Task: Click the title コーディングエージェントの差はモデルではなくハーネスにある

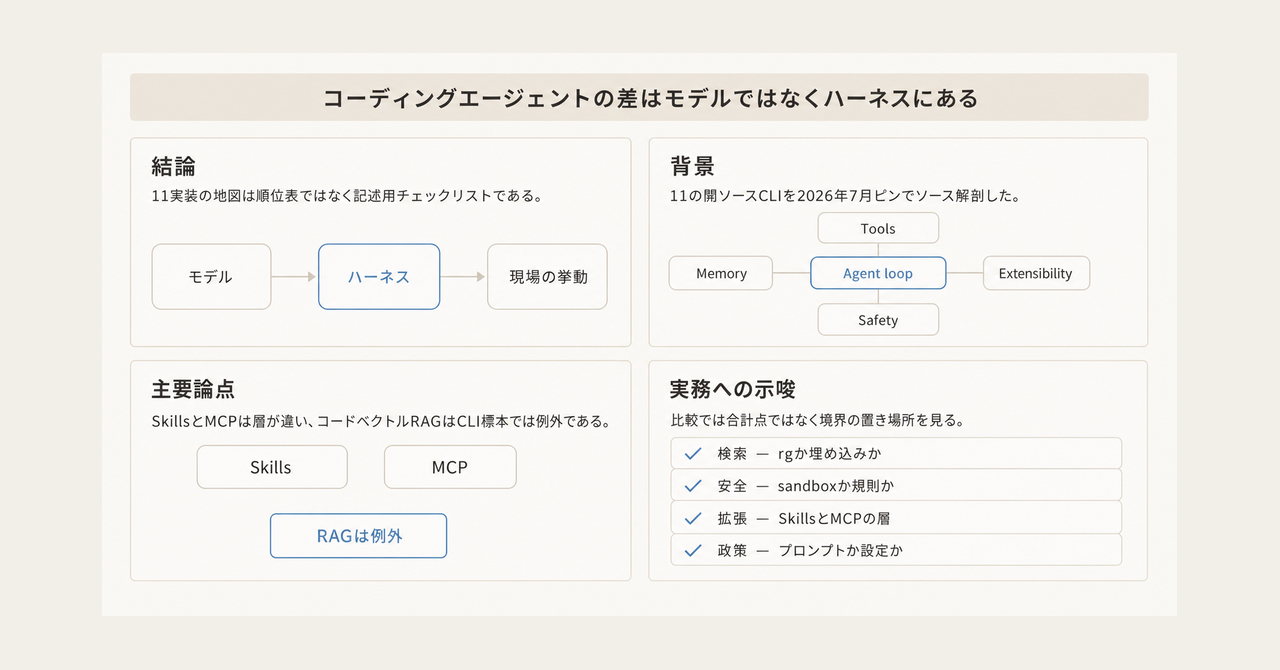Action: point(650,98)
